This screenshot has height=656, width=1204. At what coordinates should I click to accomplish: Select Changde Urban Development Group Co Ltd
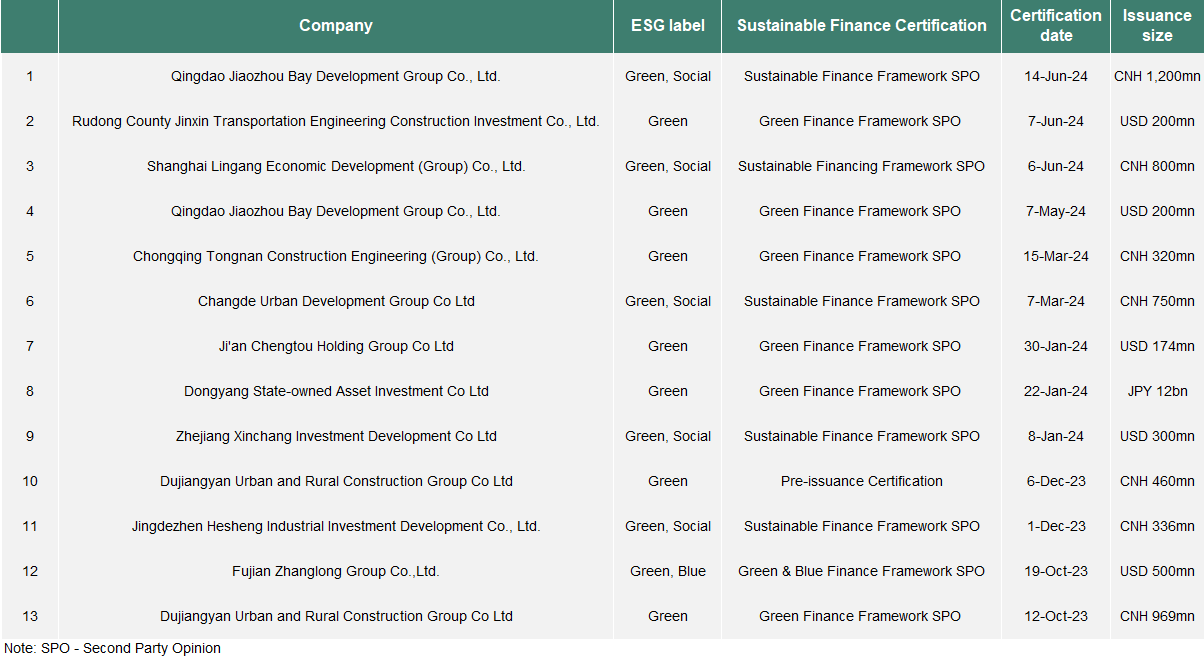[x=336, y=301]
